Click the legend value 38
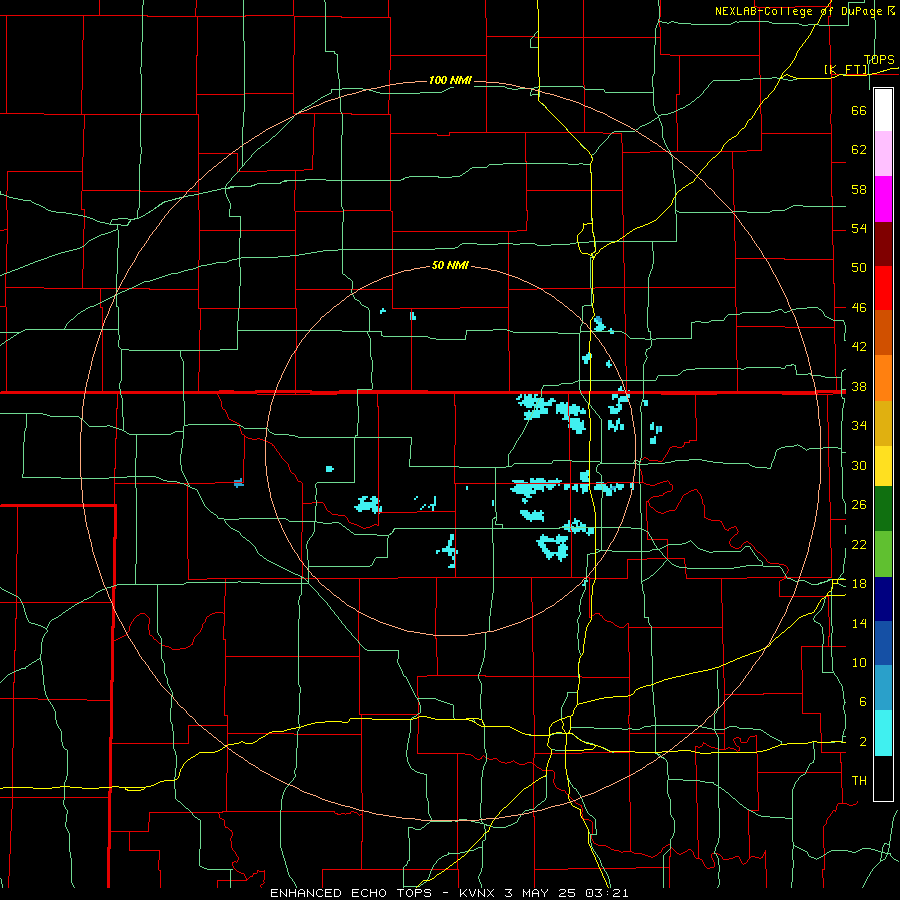This screenshot has width=900, height=900. (859, 386)
